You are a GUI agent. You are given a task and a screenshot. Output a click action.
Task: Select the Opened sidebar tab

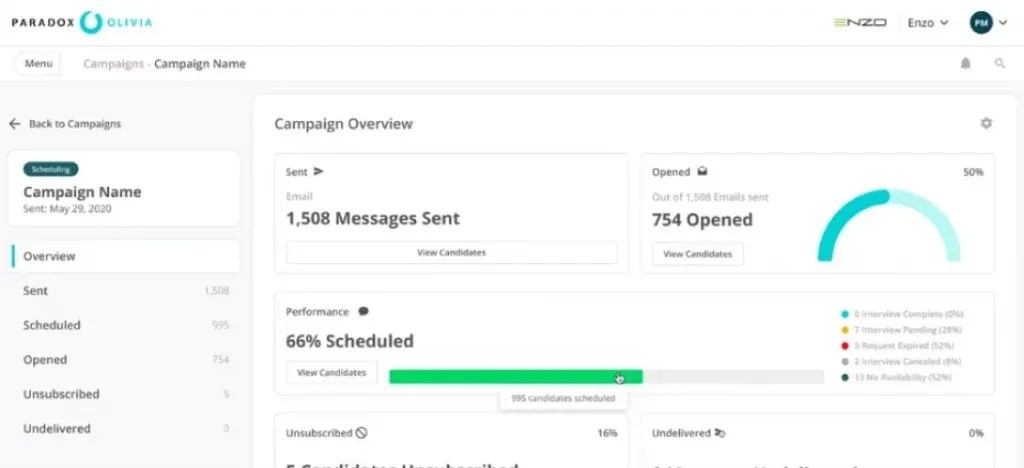[x=124, y=360]
